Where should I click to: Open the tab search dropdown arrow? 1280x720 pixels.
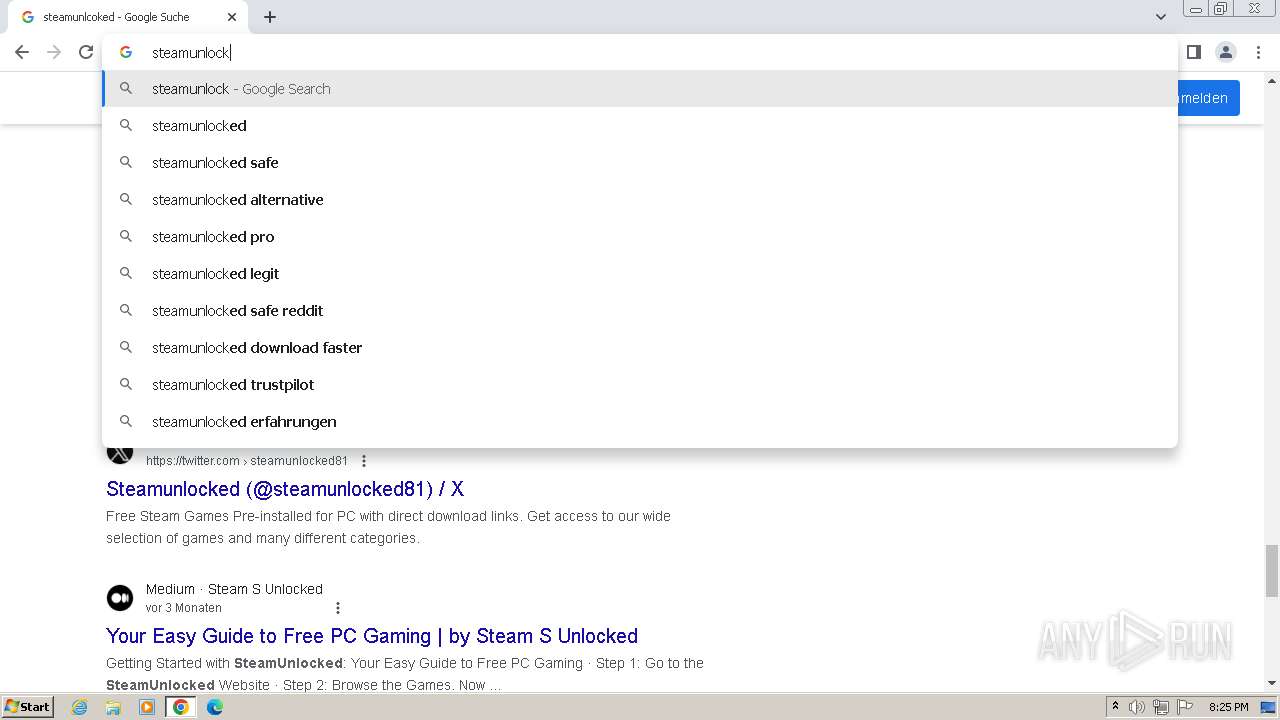coord(1160,17)
